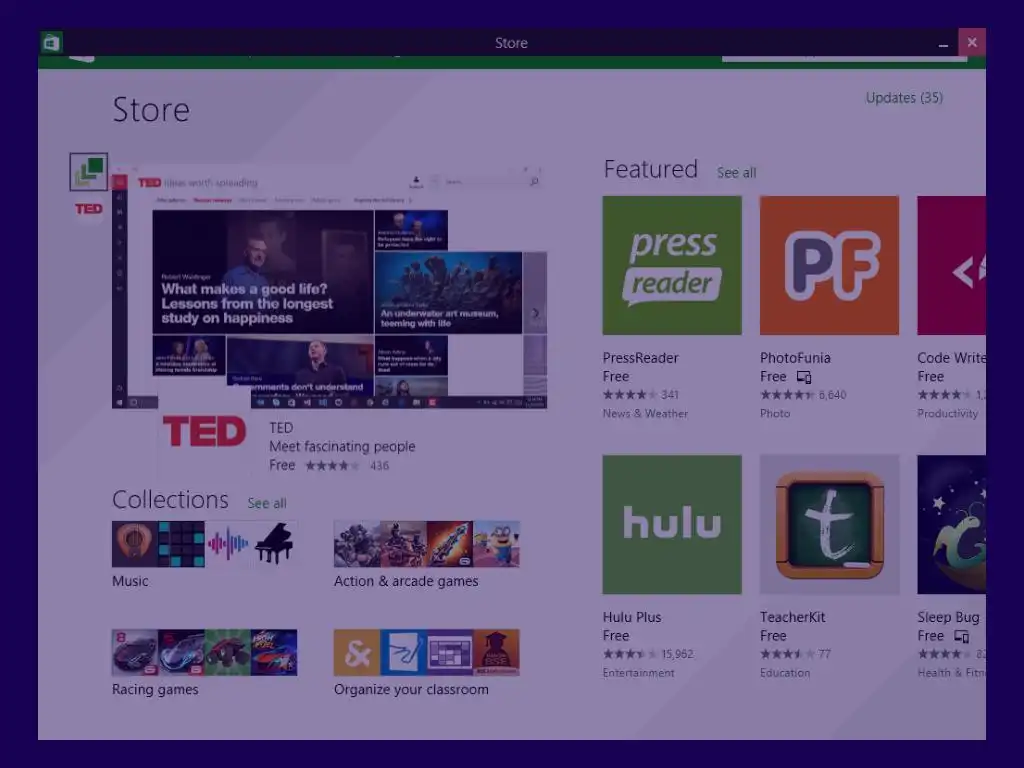1024x768 pixels.
Task: Select the green stacked squares spotlight icon
Action: point(89,172)
